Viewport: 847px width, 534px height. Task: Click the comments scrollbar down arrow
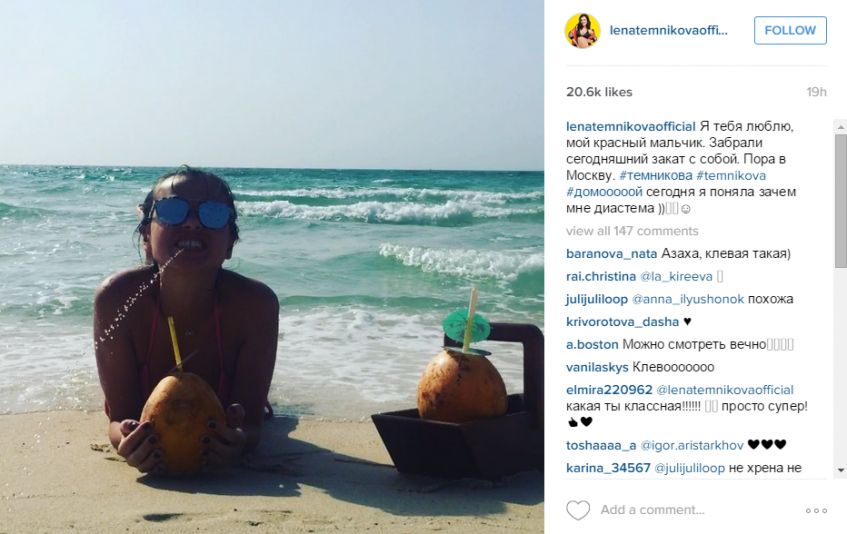tap(841, 470)
